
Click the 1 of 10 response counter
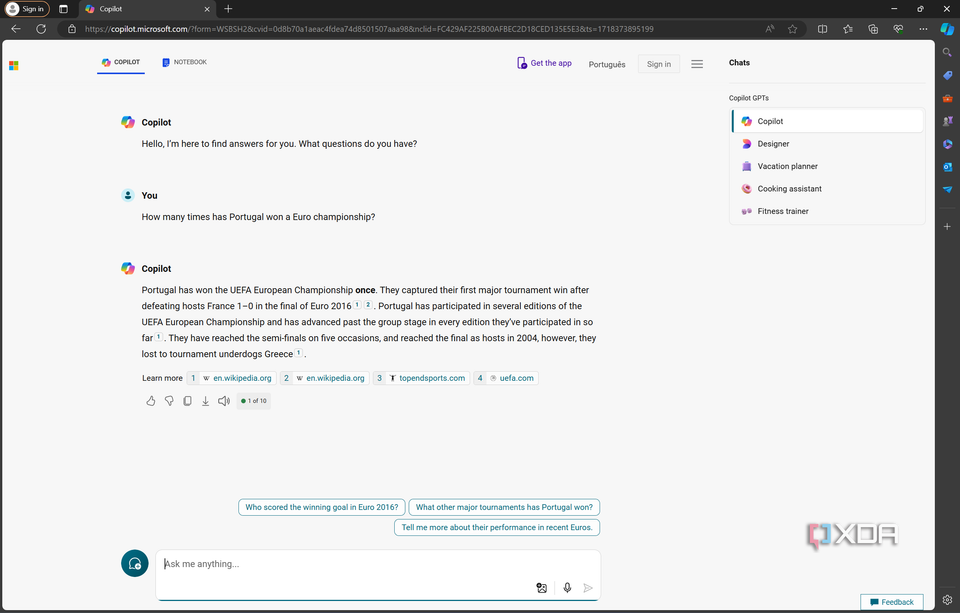pos(253,401)
